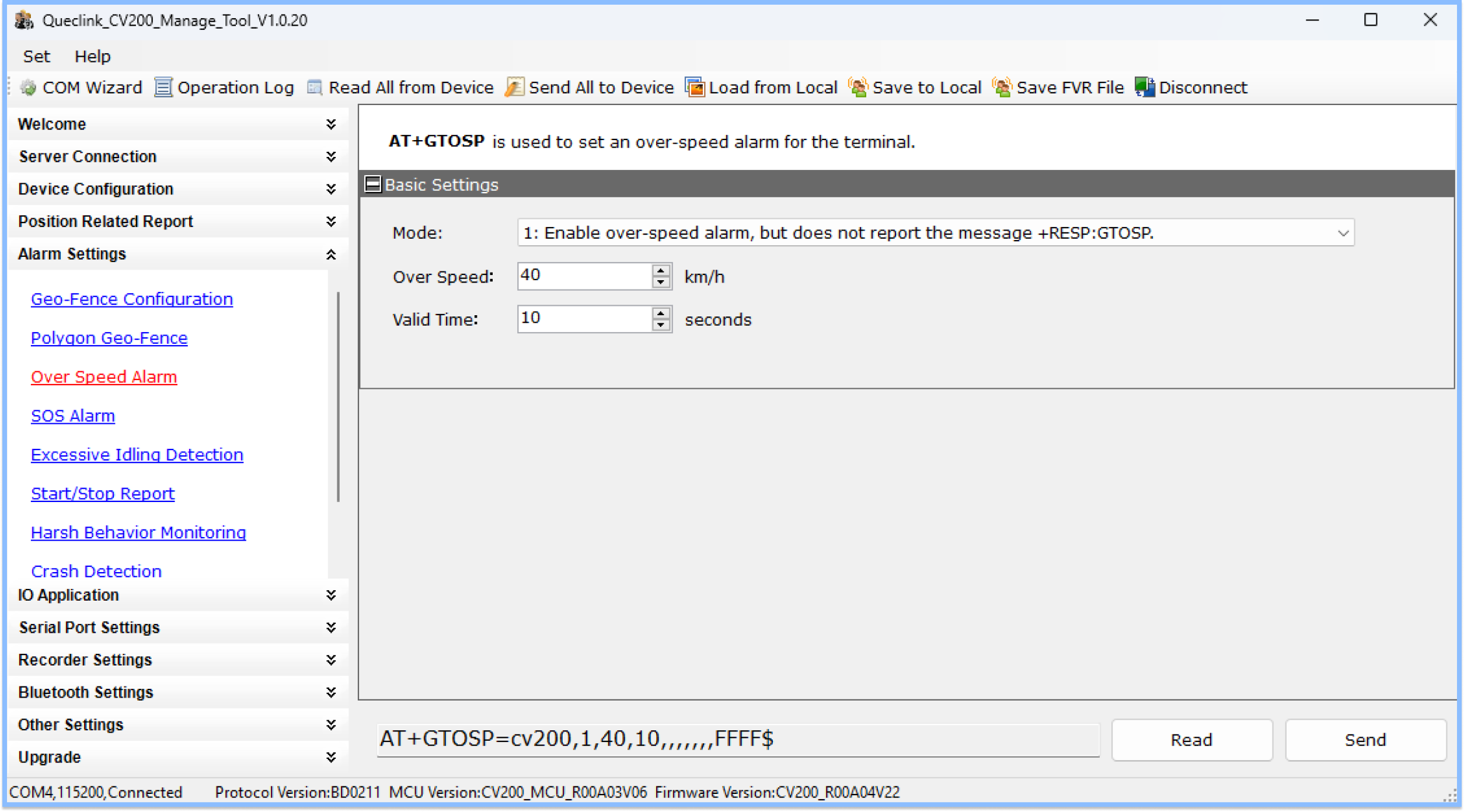
Task: Click Read button from device
Action: [x=1193, y=740]
